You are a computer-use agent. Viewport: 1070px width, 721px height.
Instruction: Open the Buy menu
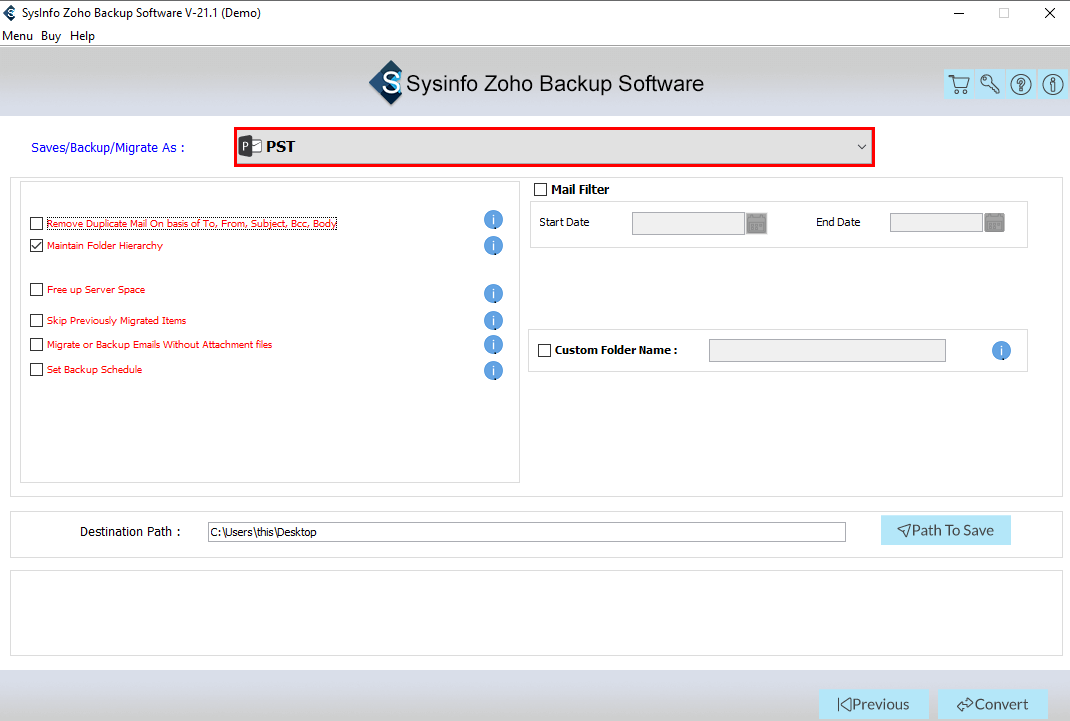pyautogui.click(x=50, y=36)
